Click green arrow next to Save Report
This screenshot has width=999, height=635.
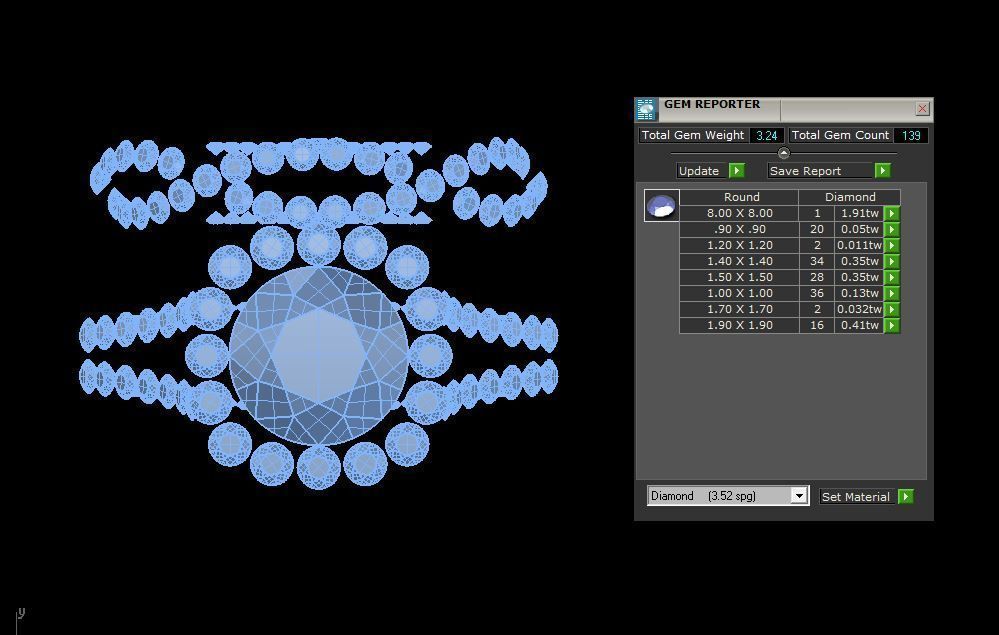(882, 171)
